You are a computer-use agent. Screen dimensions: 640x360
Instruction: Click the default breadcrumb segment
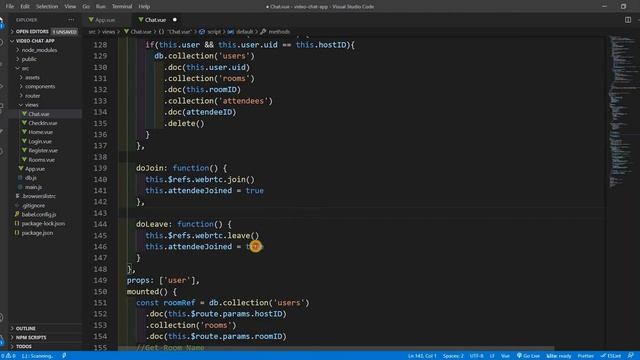pyautogui.click(x=245, y=31)
